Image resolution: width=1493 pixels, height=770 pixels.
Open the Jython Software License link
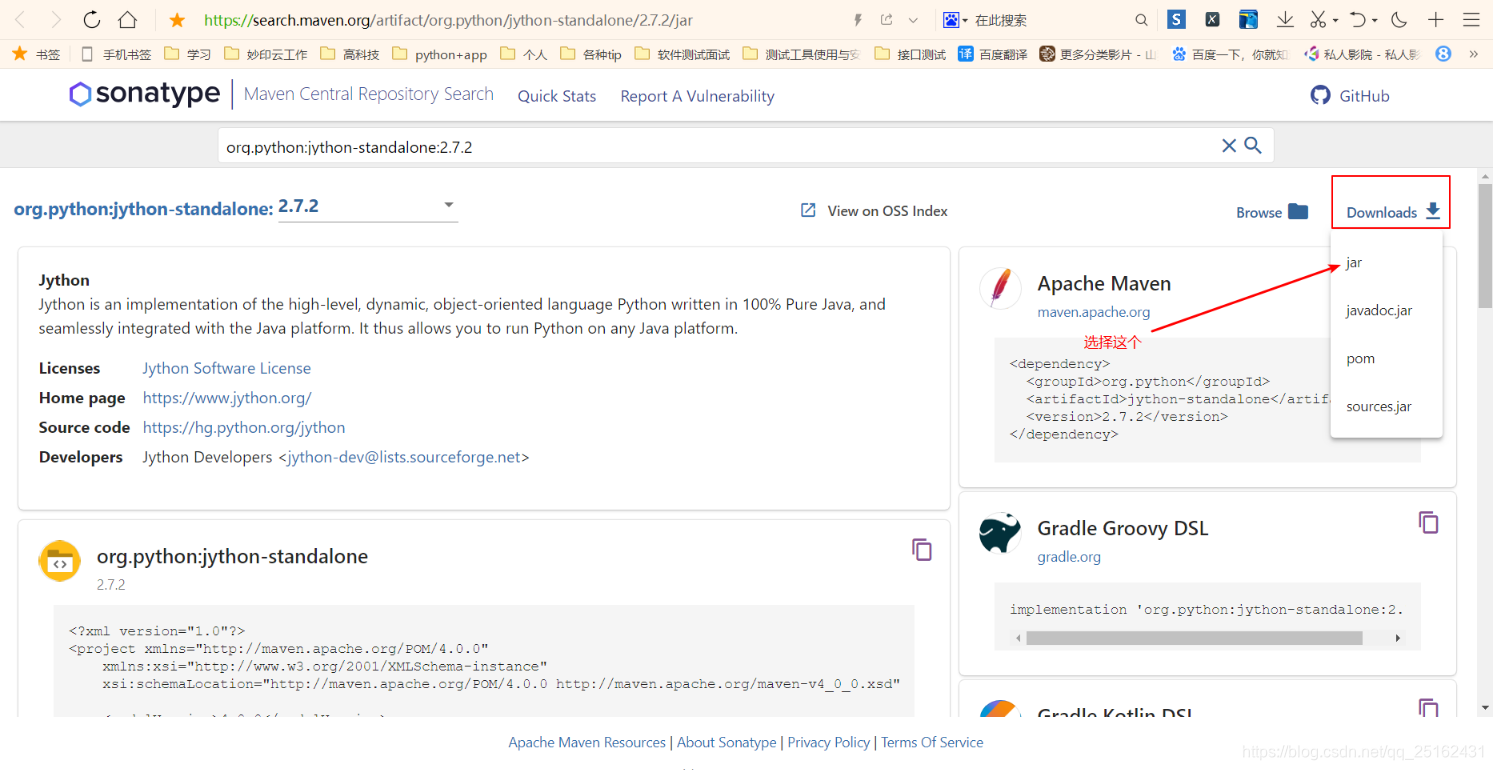(x=227, y=368)
